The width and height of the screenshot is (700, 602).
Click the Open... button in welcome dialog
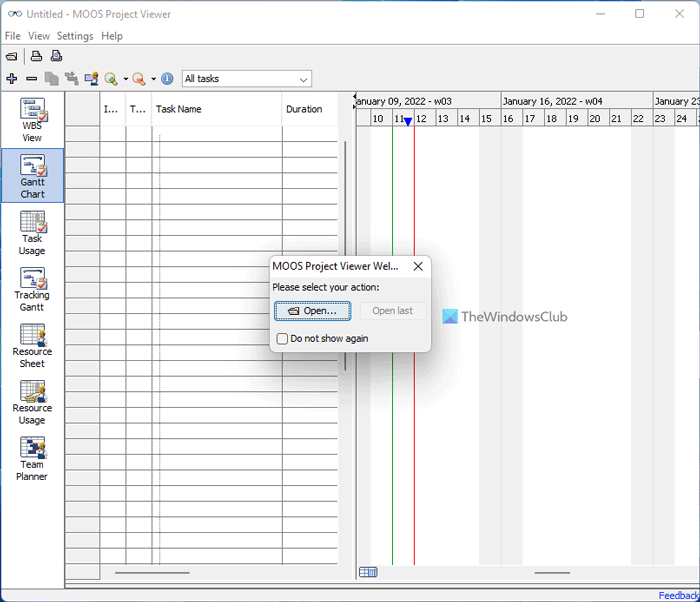[313, 311]
